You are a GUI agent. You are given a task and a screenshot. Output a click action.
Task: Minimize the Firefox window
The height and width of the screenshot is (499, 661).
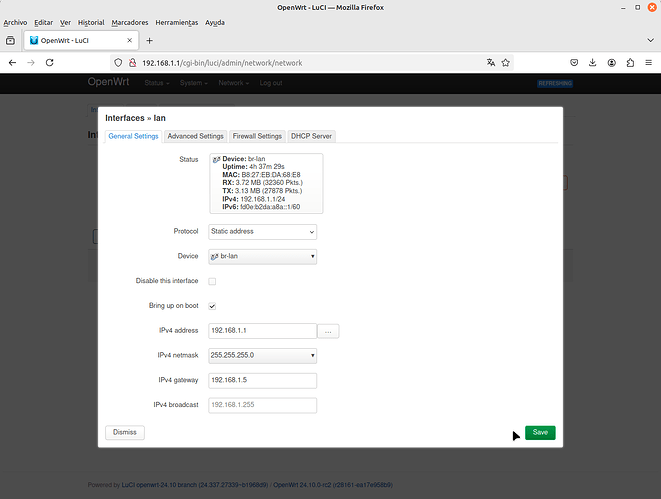[623, 8]
